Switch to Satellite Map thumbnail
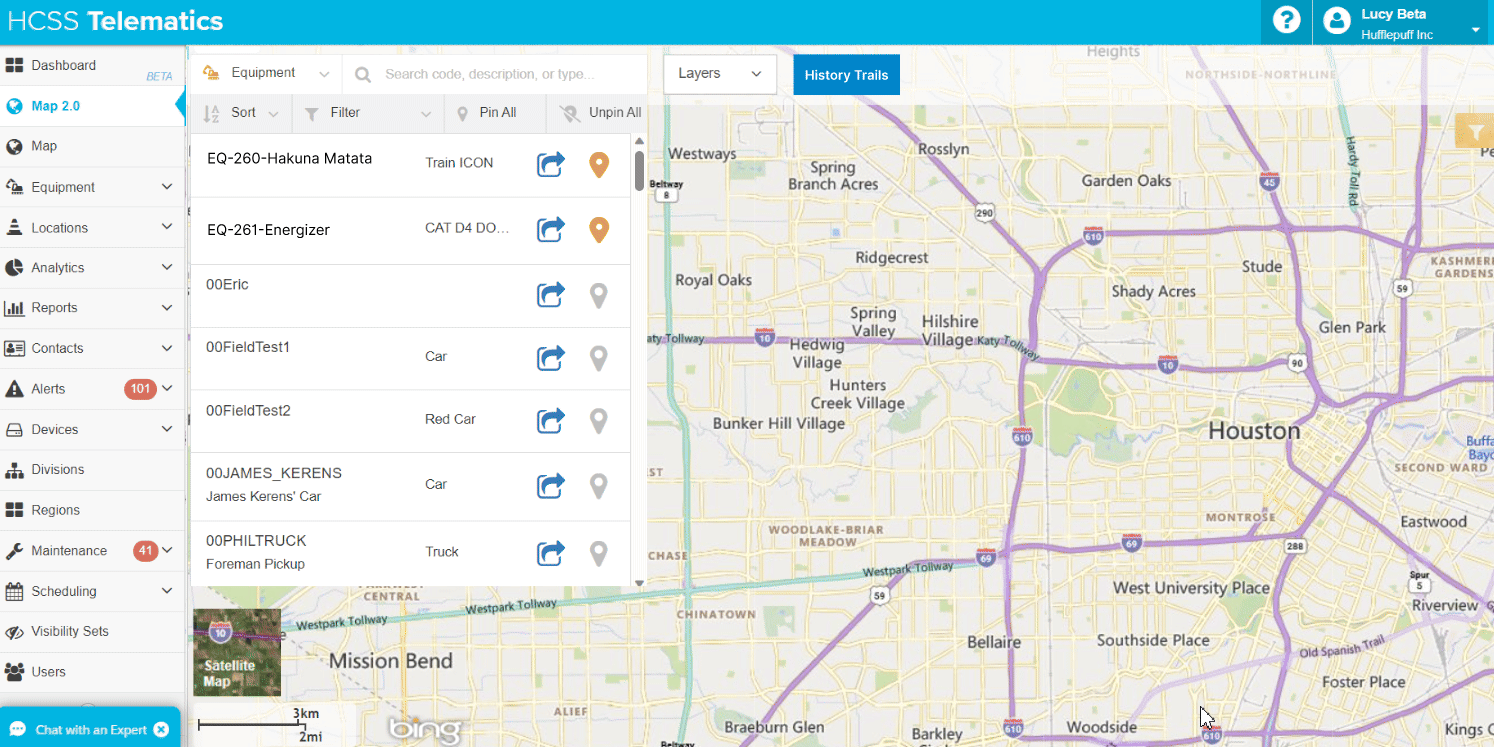This screenshot has width=1494, height=747. point(237,652)
